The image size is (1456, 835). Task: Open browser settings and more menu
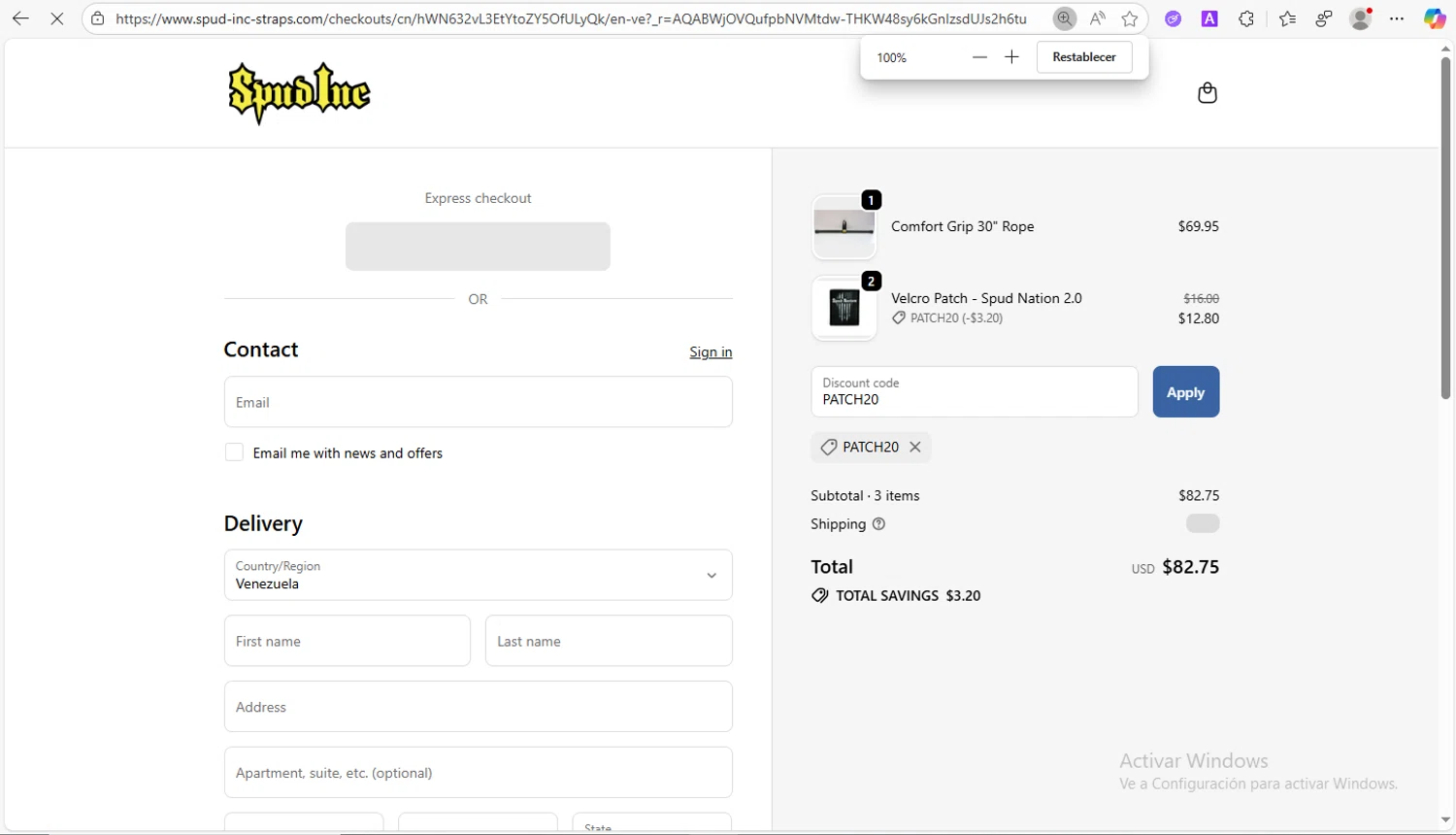point(1397,18)
